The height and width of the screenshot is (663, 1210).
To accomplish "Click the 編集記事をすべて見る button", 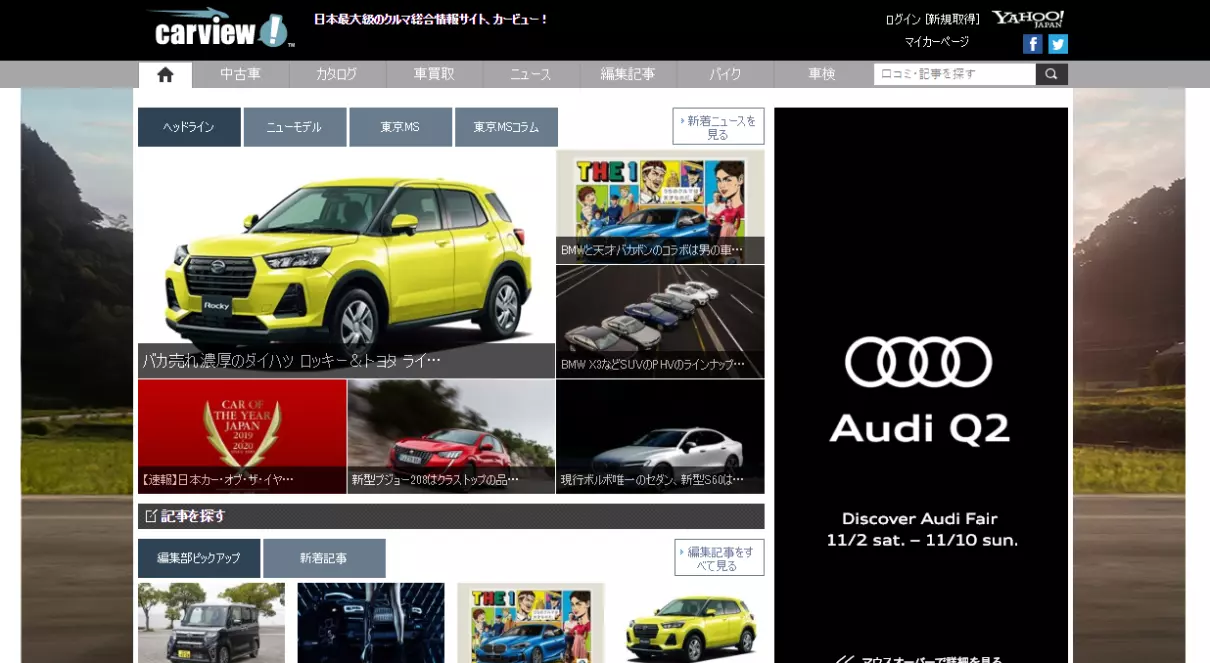I will click(720, 558).
